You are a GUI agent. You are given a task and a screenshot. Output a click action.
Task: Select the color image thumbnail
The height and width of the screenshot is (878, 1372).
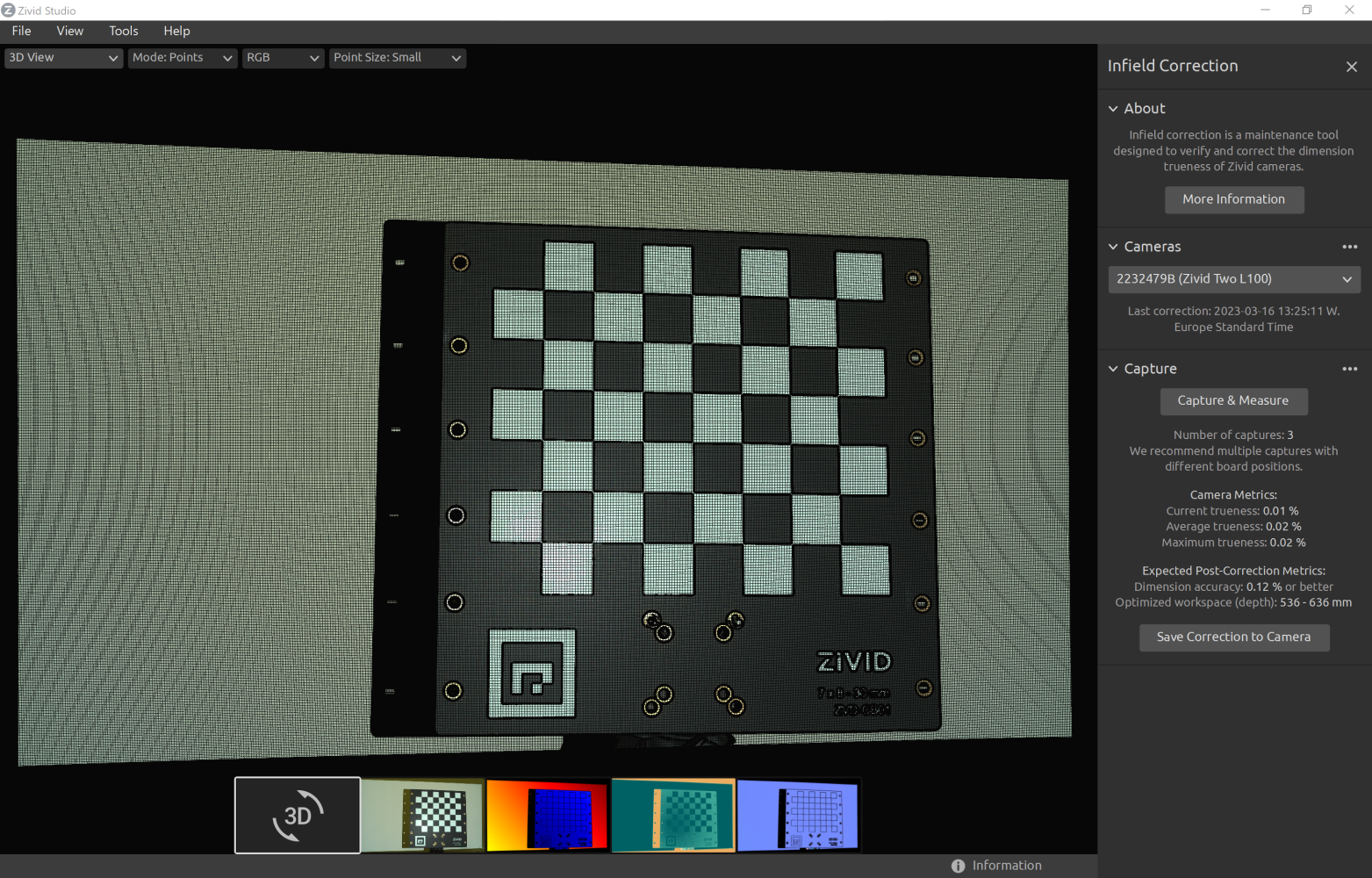click(422, 815)
